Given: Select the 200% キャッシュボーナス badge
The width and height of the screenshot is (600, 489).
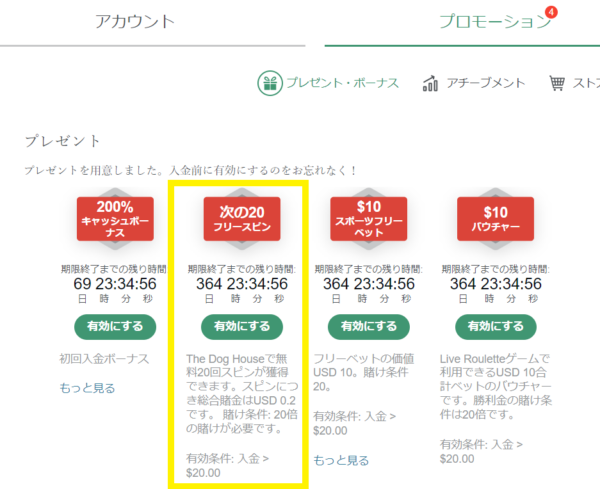Looking at the screenshot, I should (115, 219).
